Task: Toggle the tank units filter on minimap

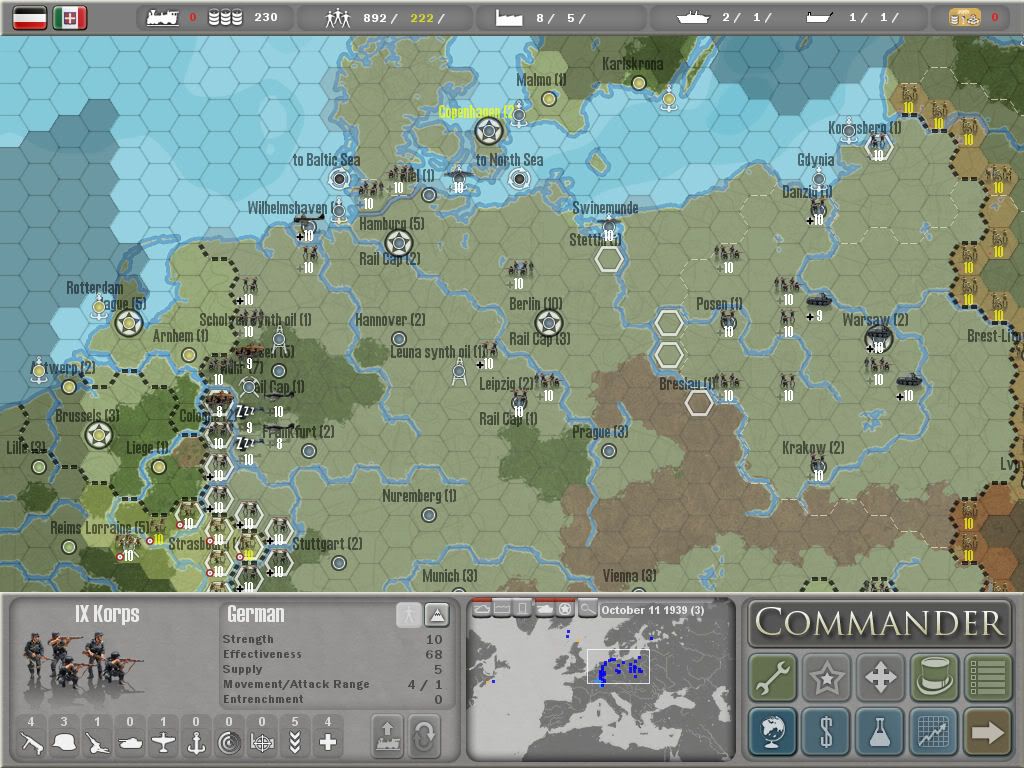Action: click(x=545, y=609)
